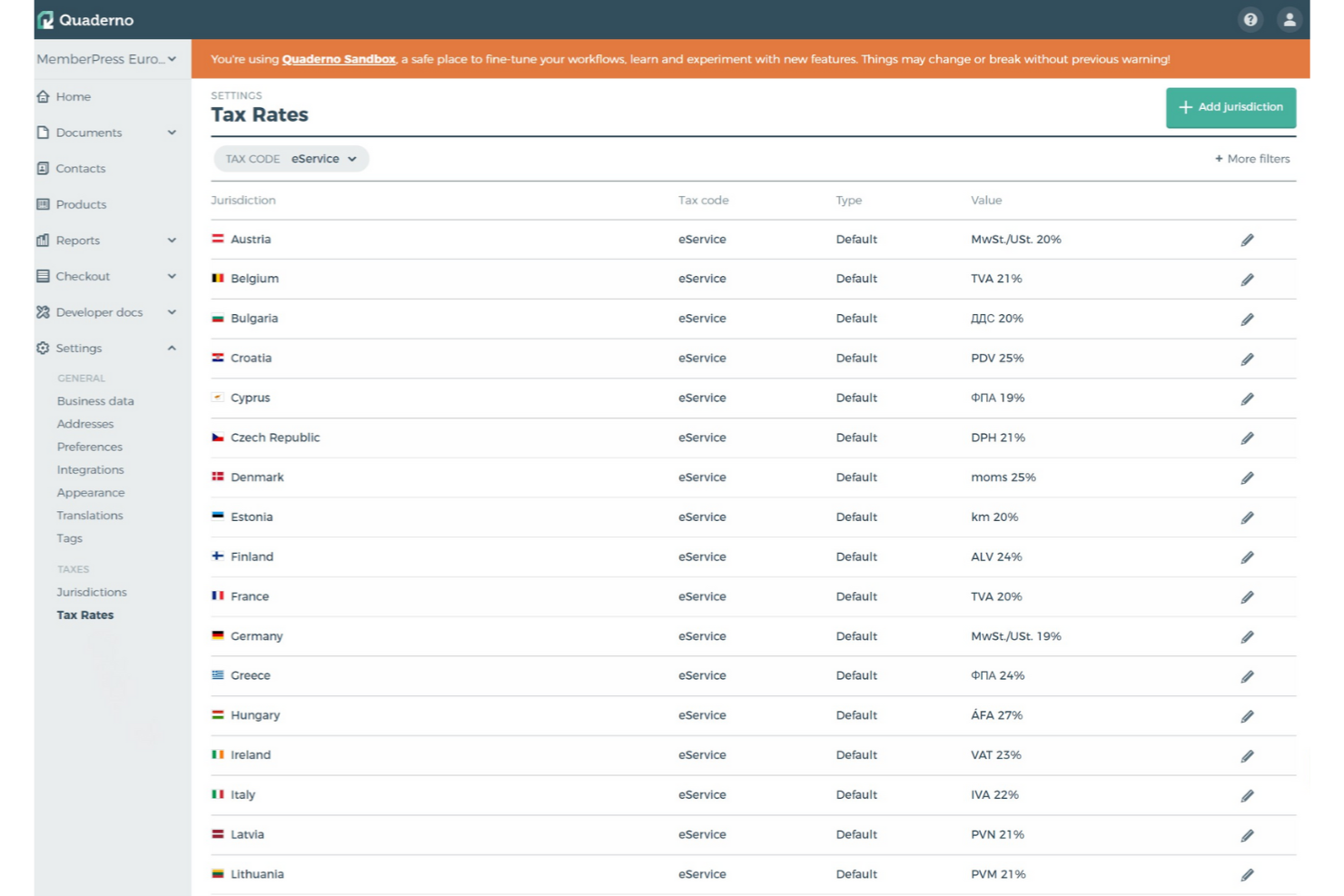Collapse the Settings sidebar section
This screenshot has width=1344, height=896.
pyautogui.click(x=172, y=348)
